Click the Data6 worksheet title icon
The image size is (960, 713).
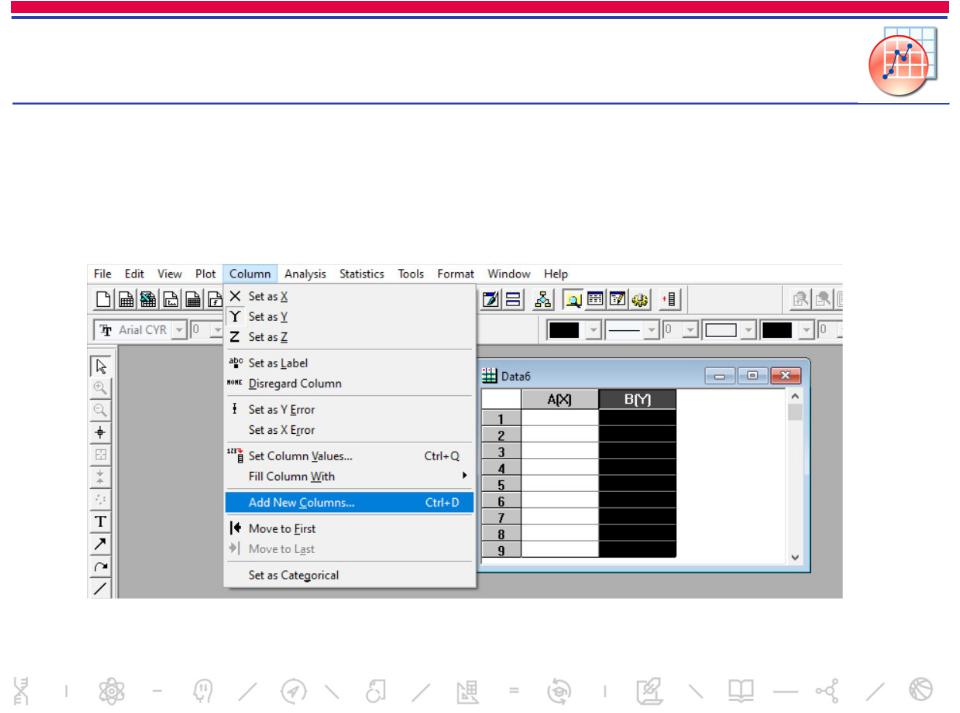click(x=489, y=376)
